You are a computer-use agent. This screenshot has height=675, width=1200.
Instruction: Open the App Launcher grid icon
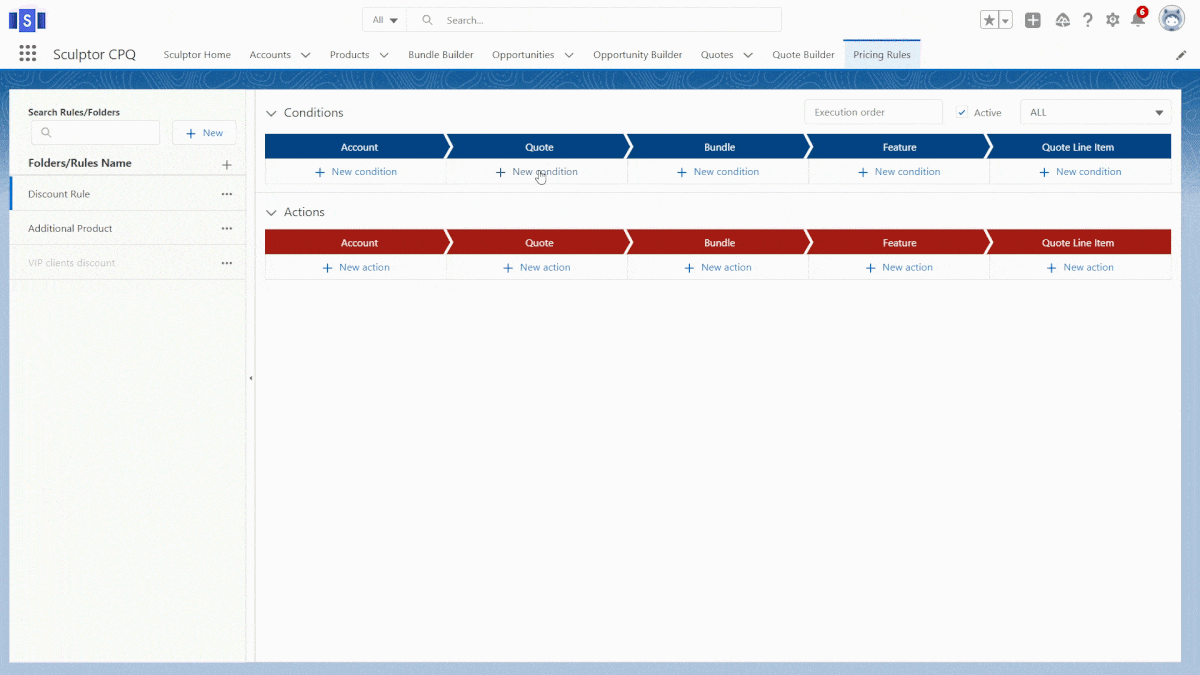(x=28, y=54)
